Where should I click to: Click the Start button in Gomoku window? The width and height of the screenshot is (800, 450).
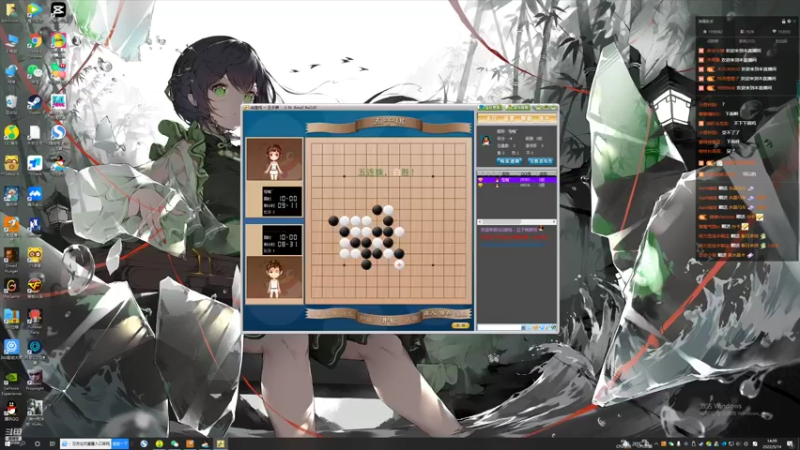tap(389, 320)
